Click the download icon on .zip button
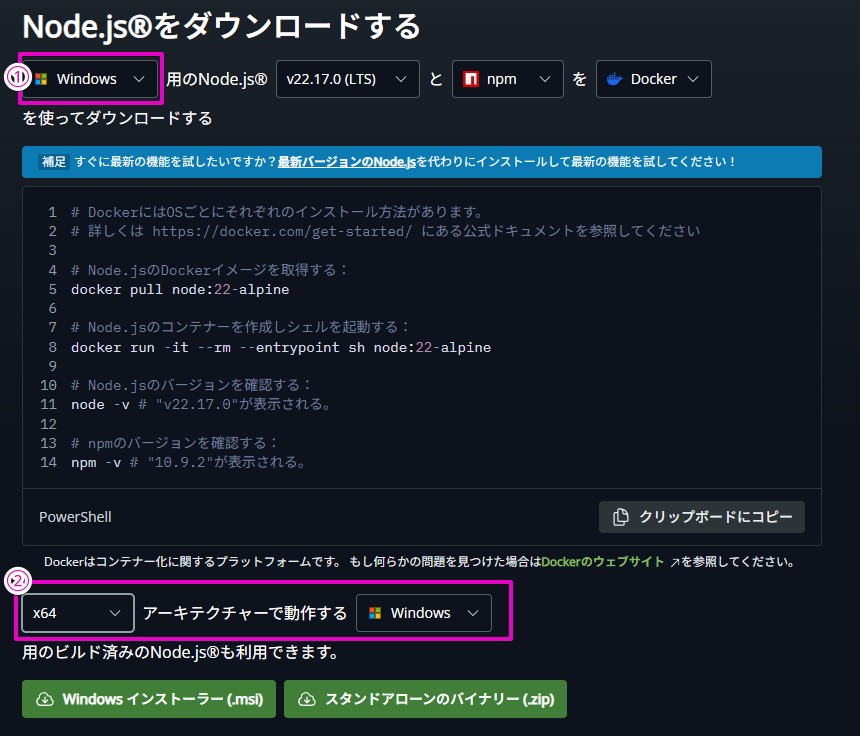 [307, 699]
